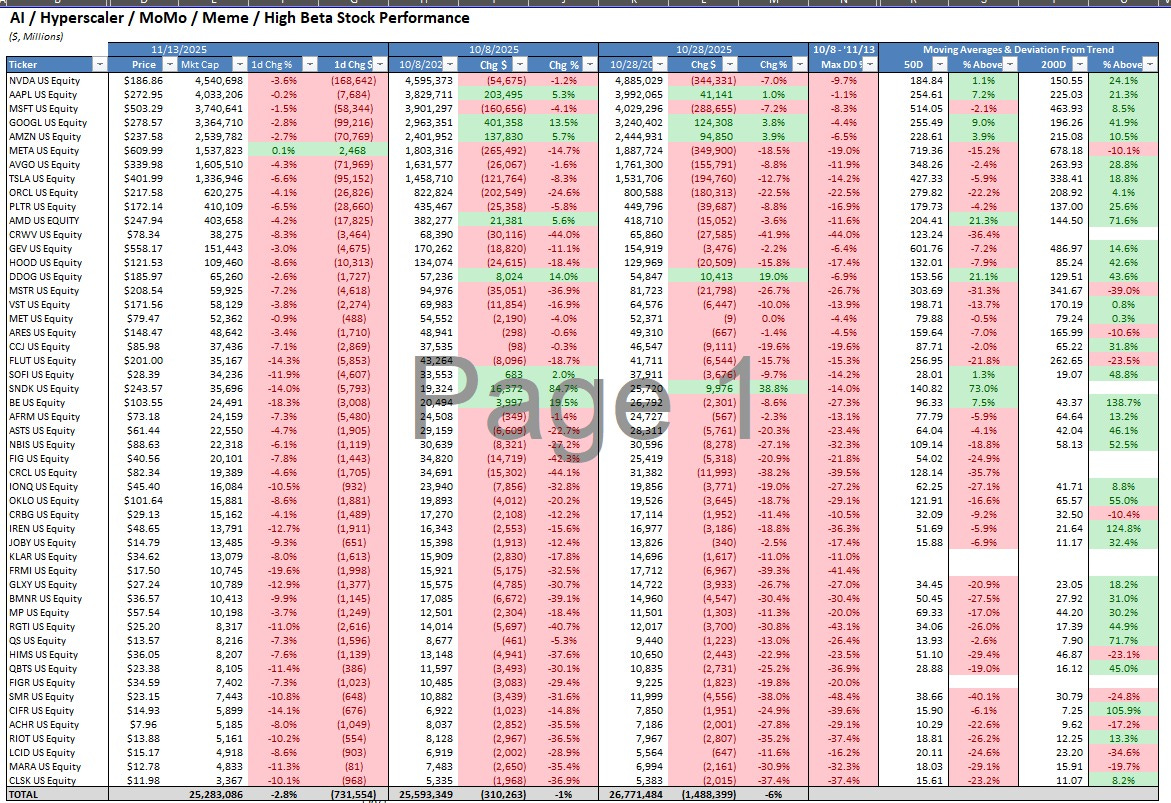Select CIFR 105.9% cell

(1123, 711)
